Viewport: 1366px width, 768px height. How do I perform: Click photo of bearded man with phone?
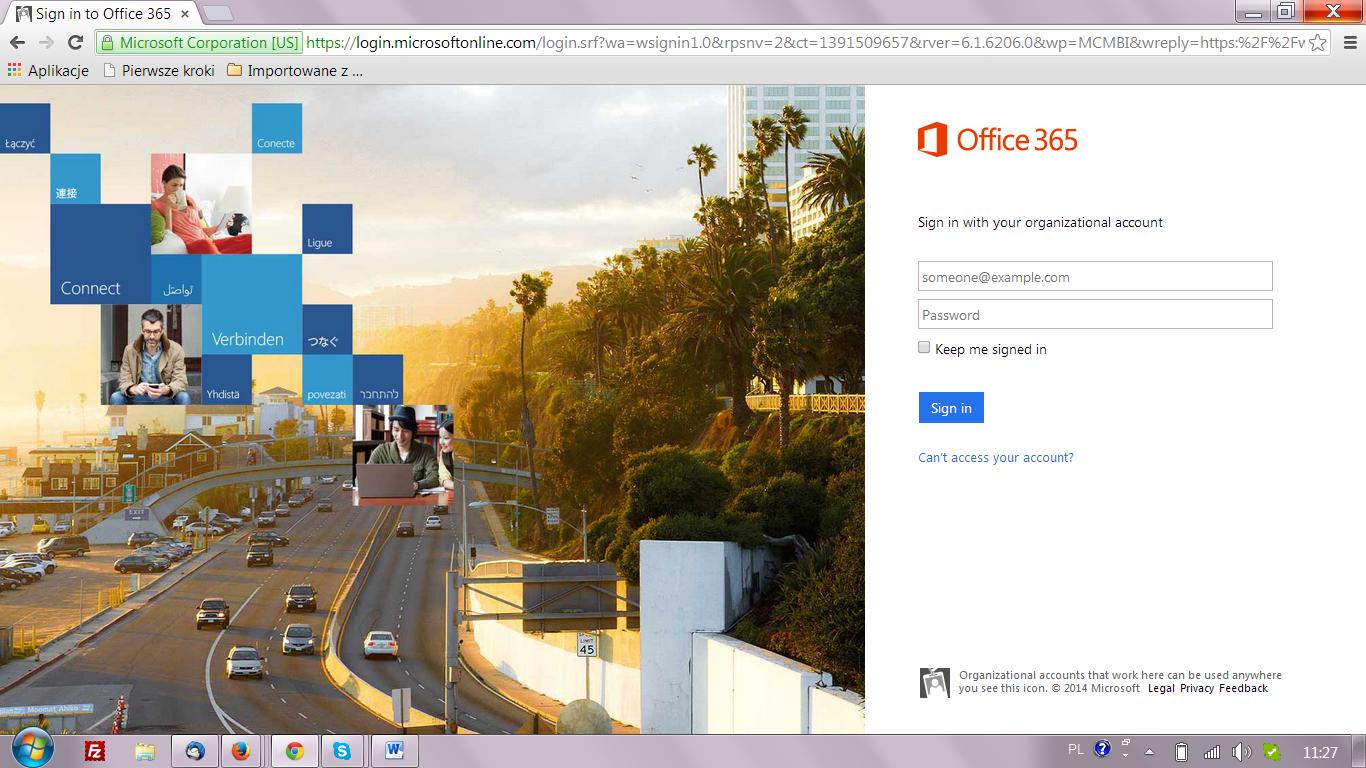point(151,354)
